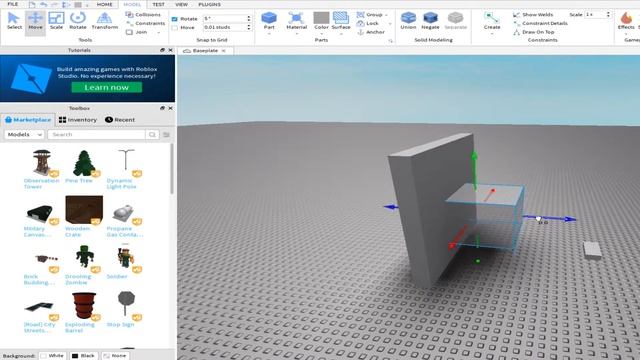Expand the Color dropdown arrow

point(321,34)
